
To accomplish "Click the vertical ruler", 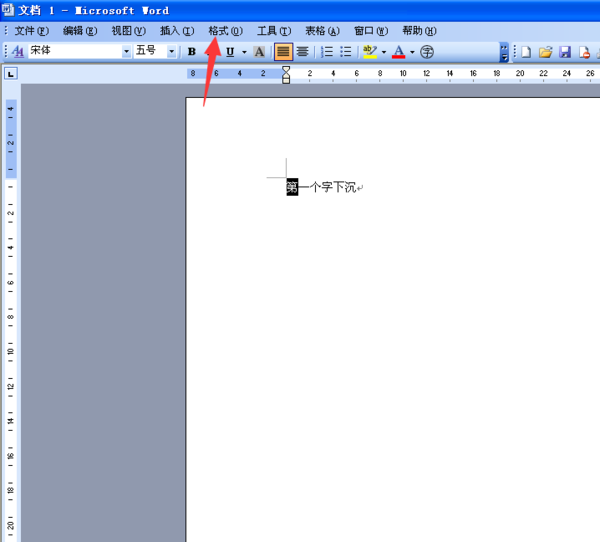I will tap(11, 321).
